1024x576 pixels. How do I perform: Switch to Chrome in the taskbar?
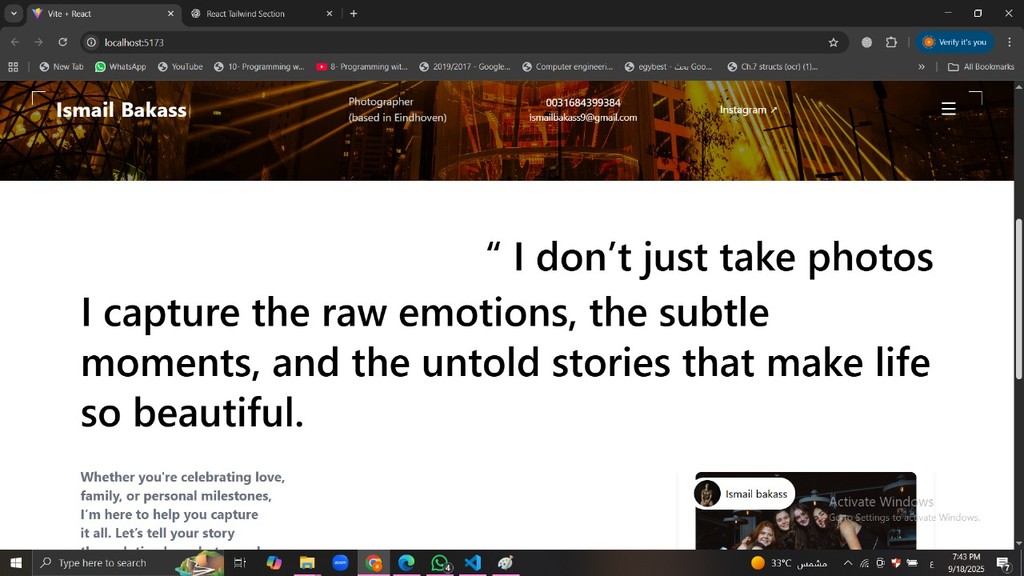[x=374, y=562]
